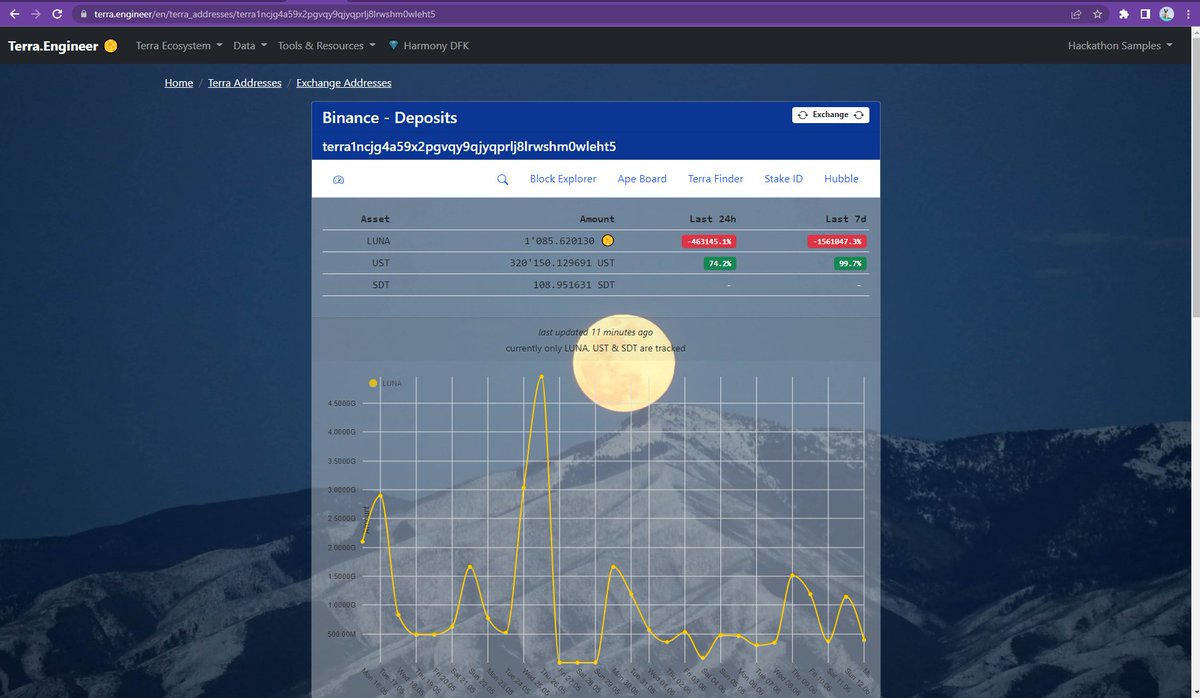Click the Last 24h column header
Viewport: 1200px width, 698px height.
(x=712, y=219)
